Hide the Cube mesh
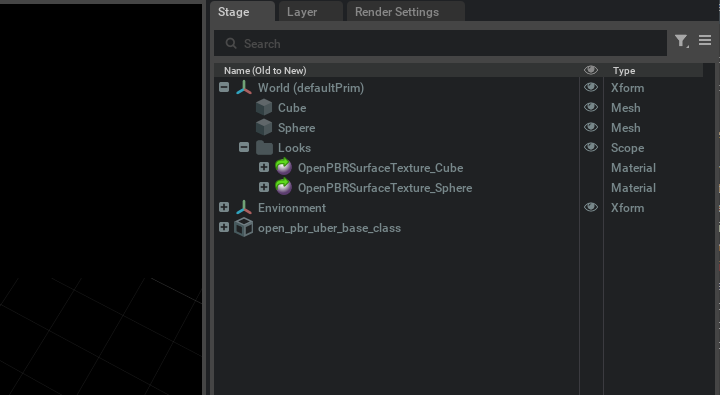 pos(591,107)
